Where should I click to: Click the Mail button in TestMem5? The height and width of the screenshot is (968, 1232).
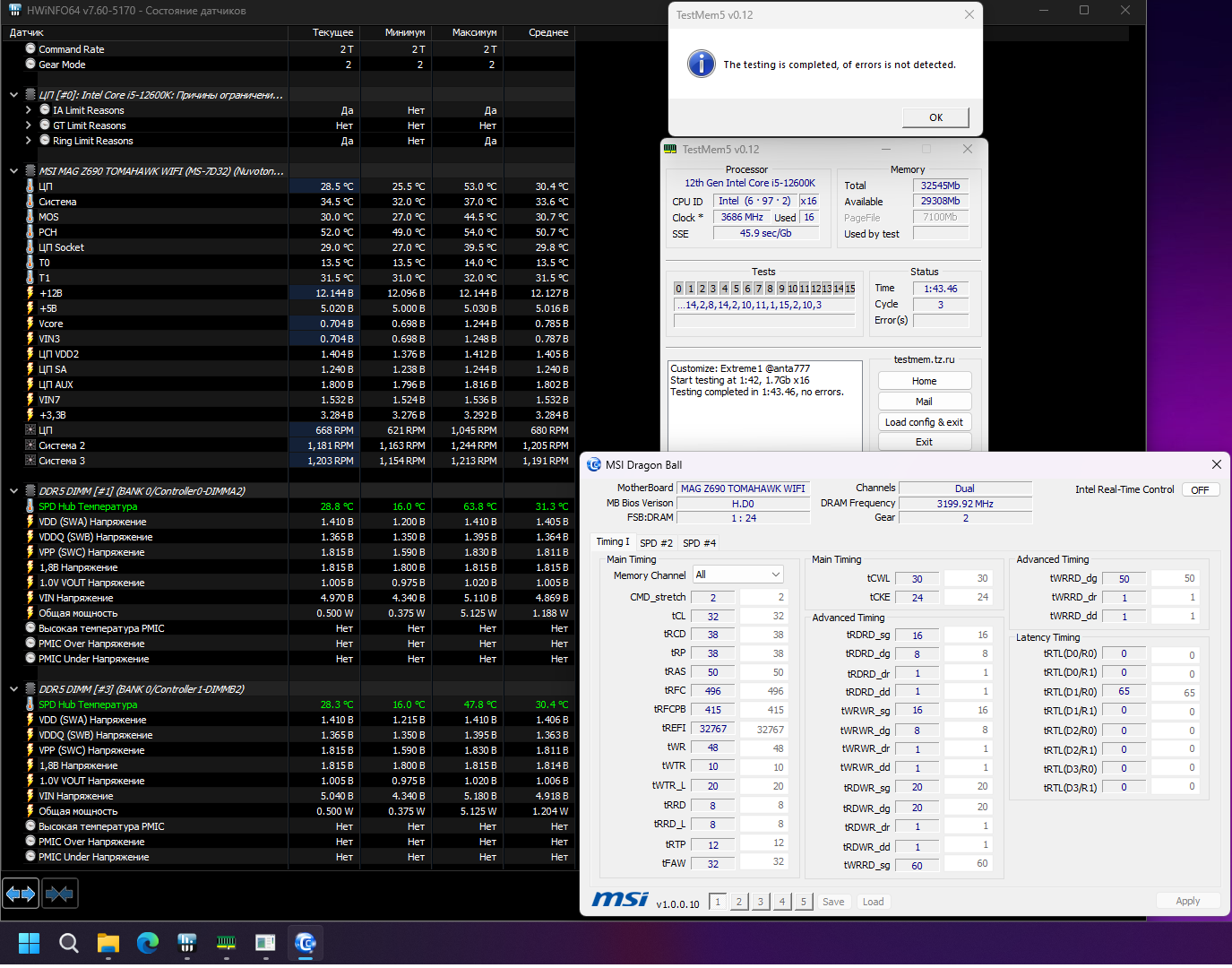coord(925,402)
